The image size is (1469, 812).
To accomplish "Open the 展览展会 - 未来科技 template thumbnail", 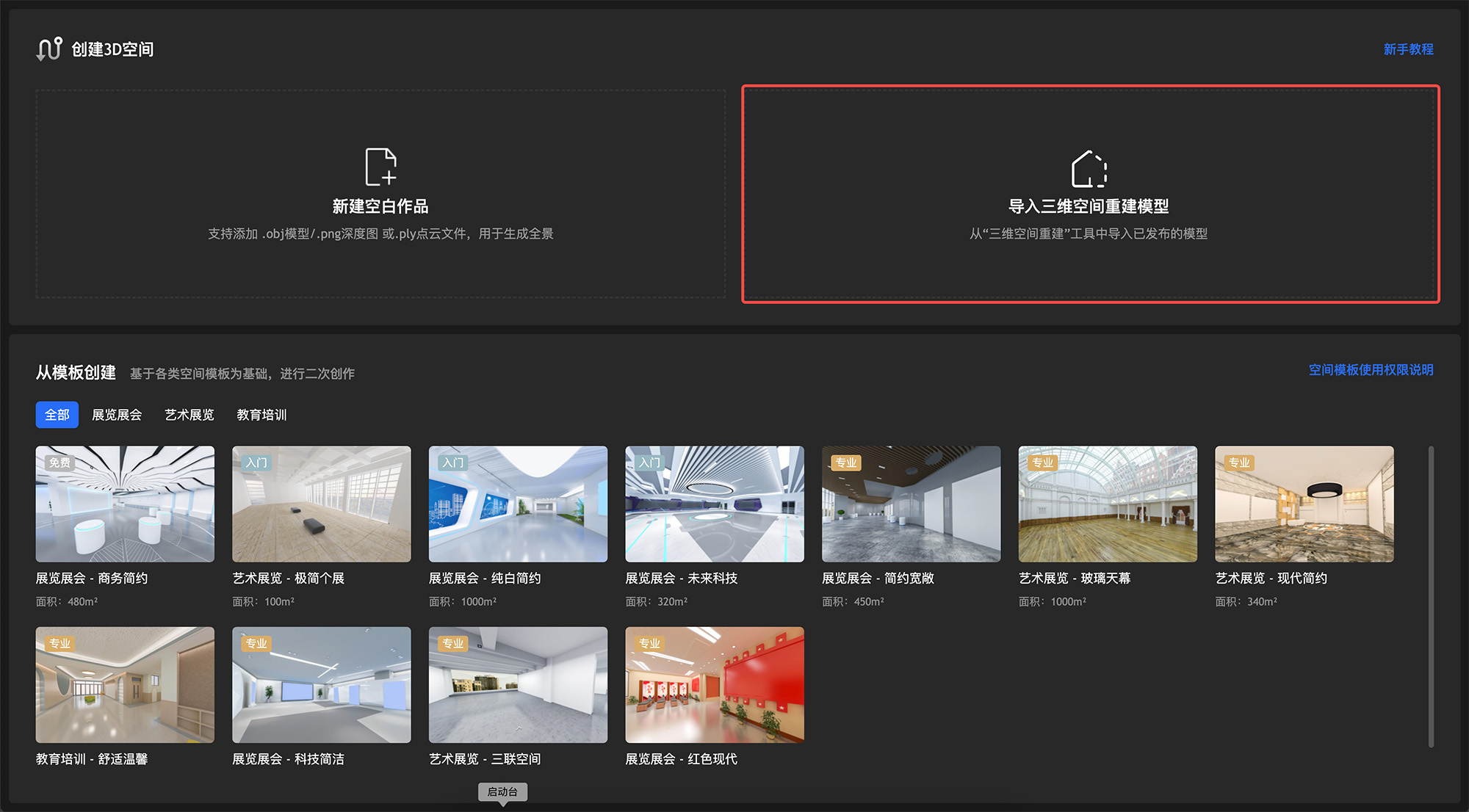I will point(715,504).
